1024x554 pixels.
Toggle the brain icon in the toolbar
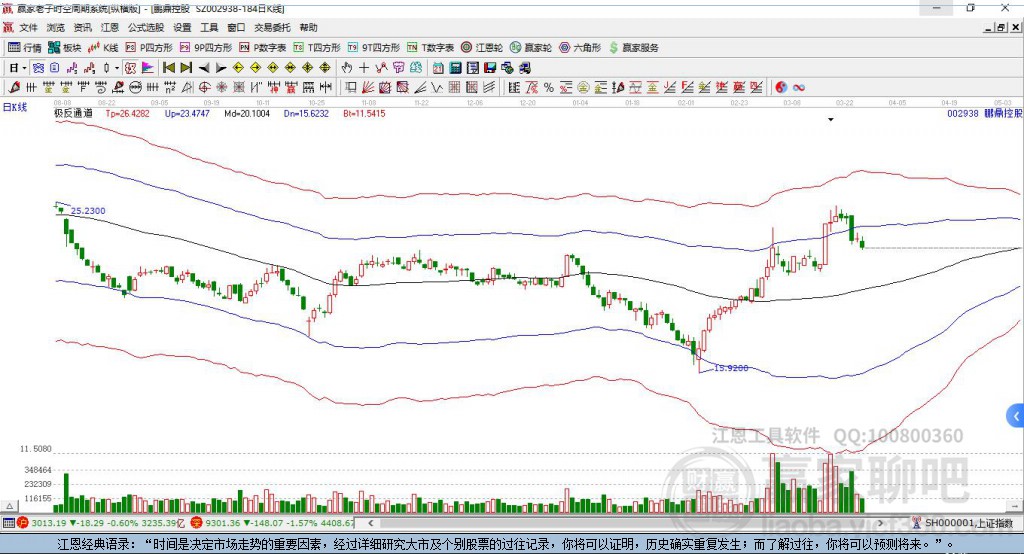pyautogui.click(x=416, y=67)
